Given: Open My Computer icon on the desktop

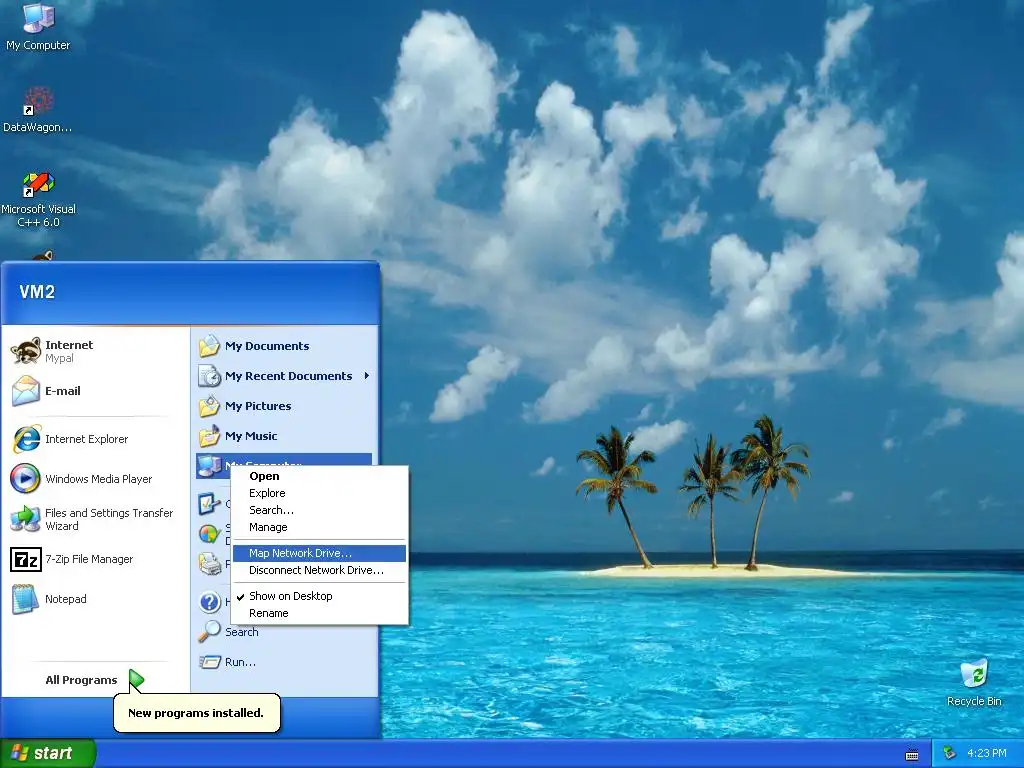Looking at the screenshot, I should tap(38, 27).
